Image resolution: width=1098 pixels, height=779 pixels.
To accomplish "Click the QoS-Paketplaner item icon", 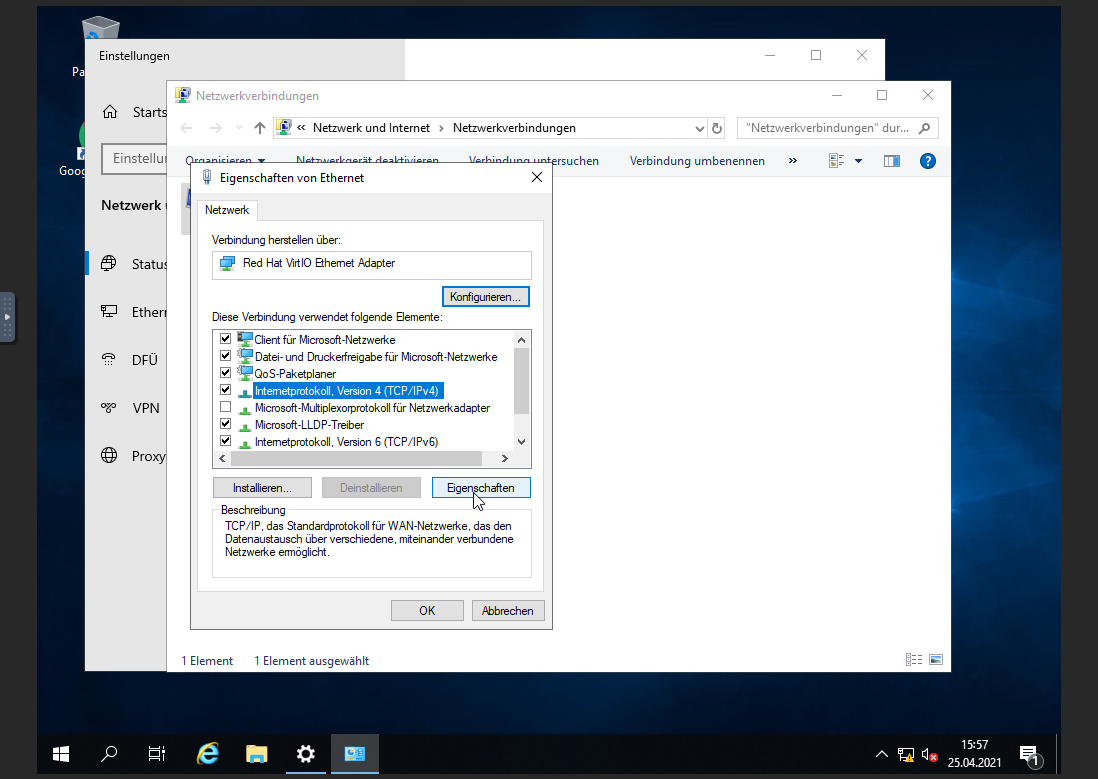I will click(244, 373).
